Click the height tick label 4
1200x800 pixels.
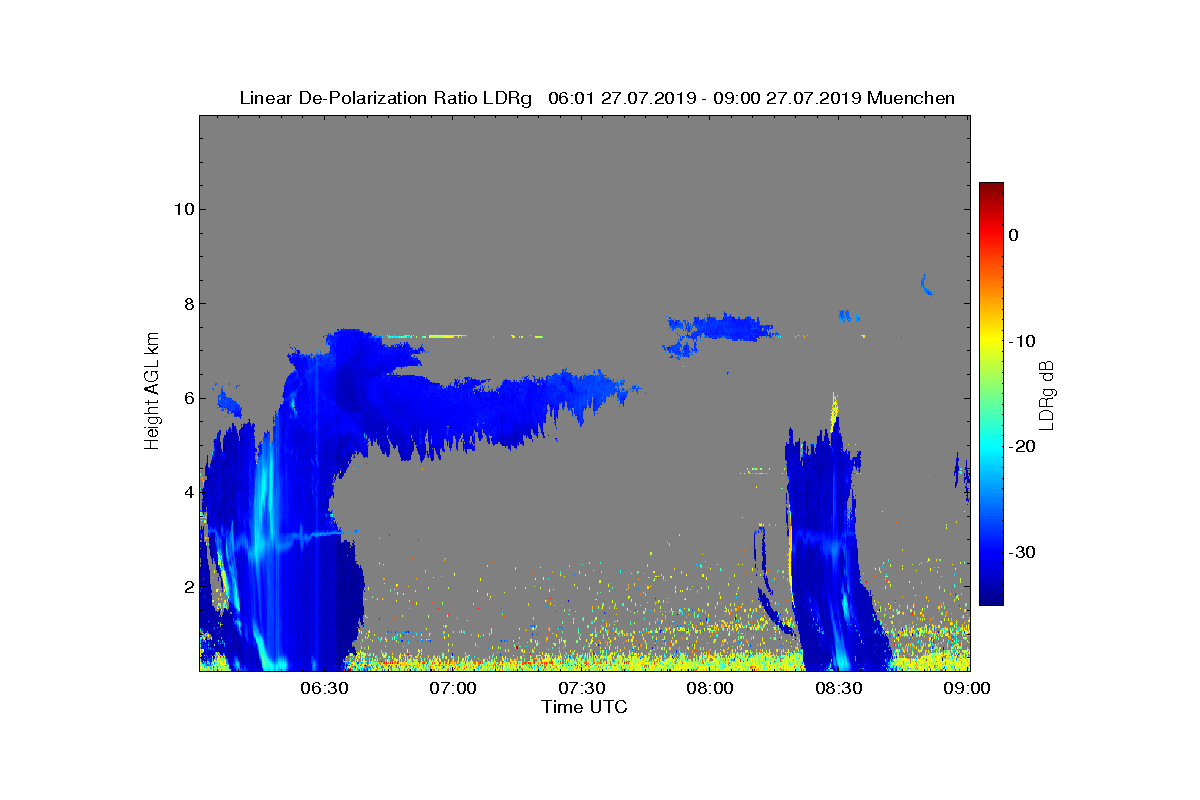pos(188,492)
